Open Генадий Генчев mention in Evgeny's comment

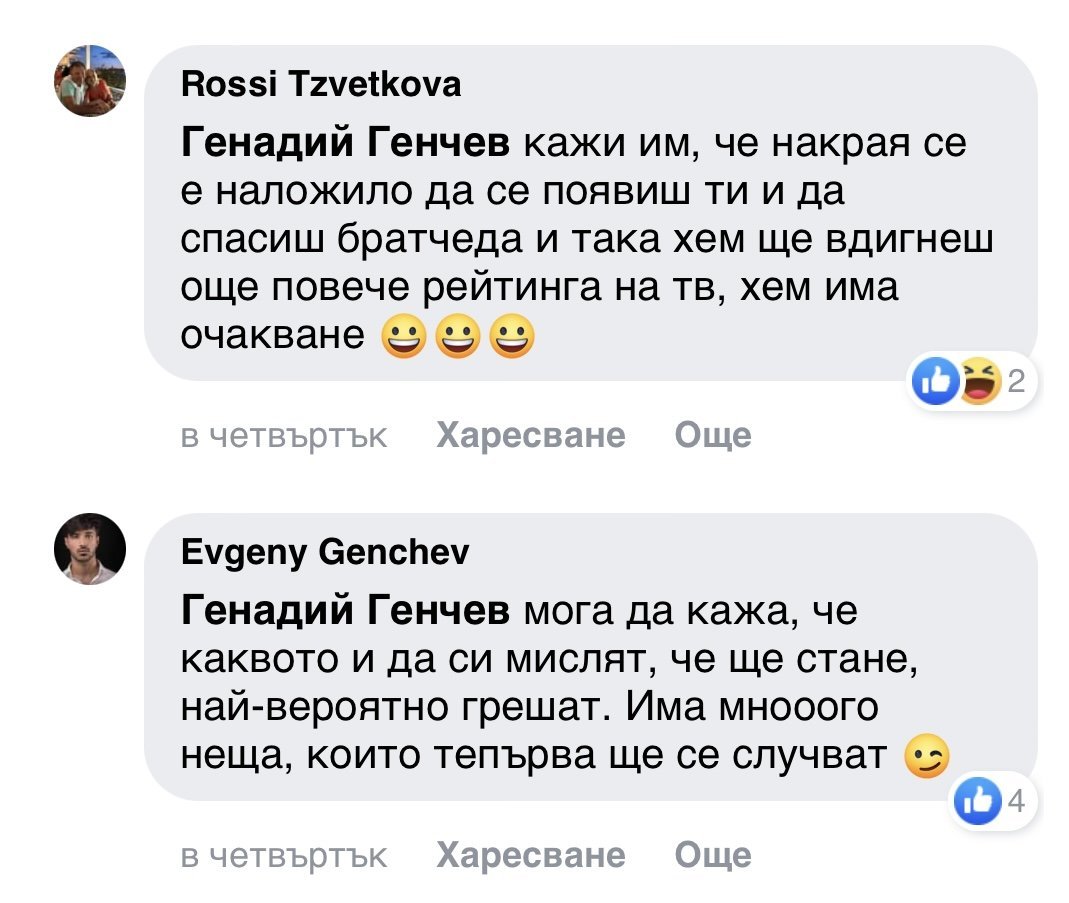point(344,610)
